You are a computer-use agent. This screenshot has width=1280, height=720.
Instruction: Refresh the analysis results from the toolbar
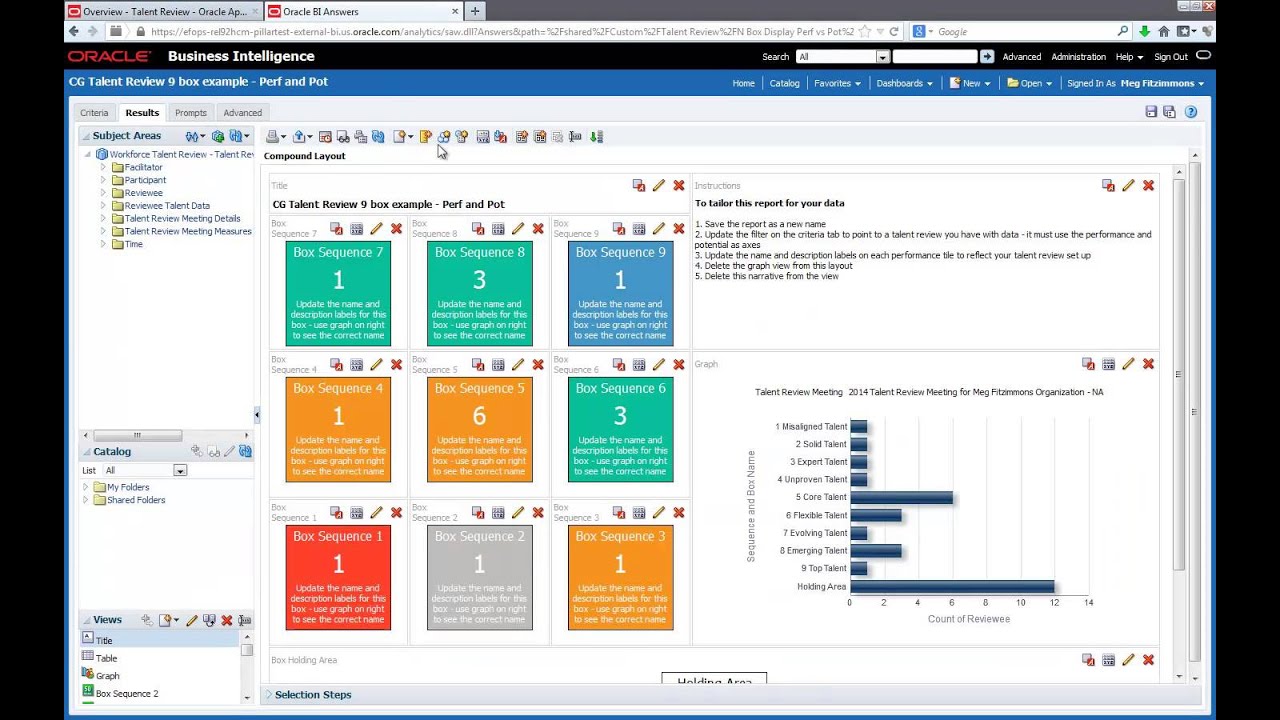coord(378,136)
